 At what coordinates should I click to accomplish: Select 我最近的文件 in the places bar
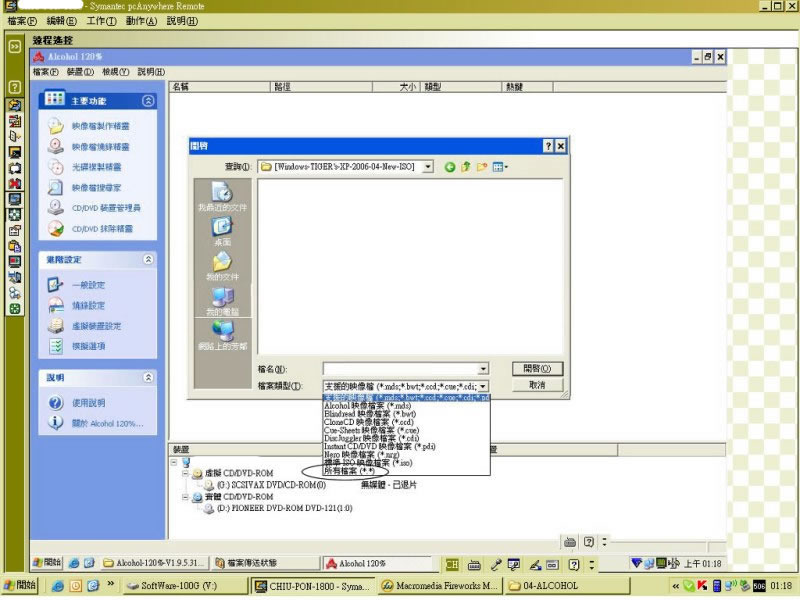point(222,197)
